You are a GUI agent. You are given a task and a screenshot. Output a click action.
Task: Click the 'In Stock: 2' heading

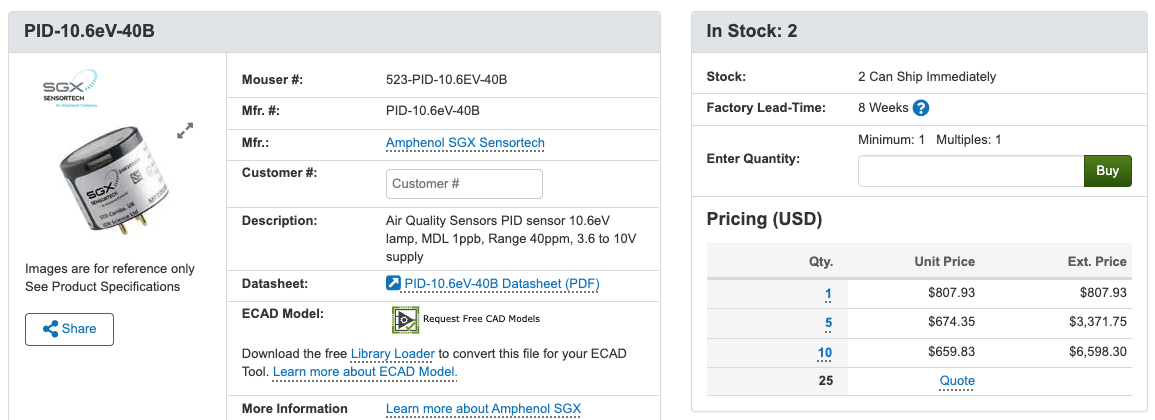[x=751, y=32]
